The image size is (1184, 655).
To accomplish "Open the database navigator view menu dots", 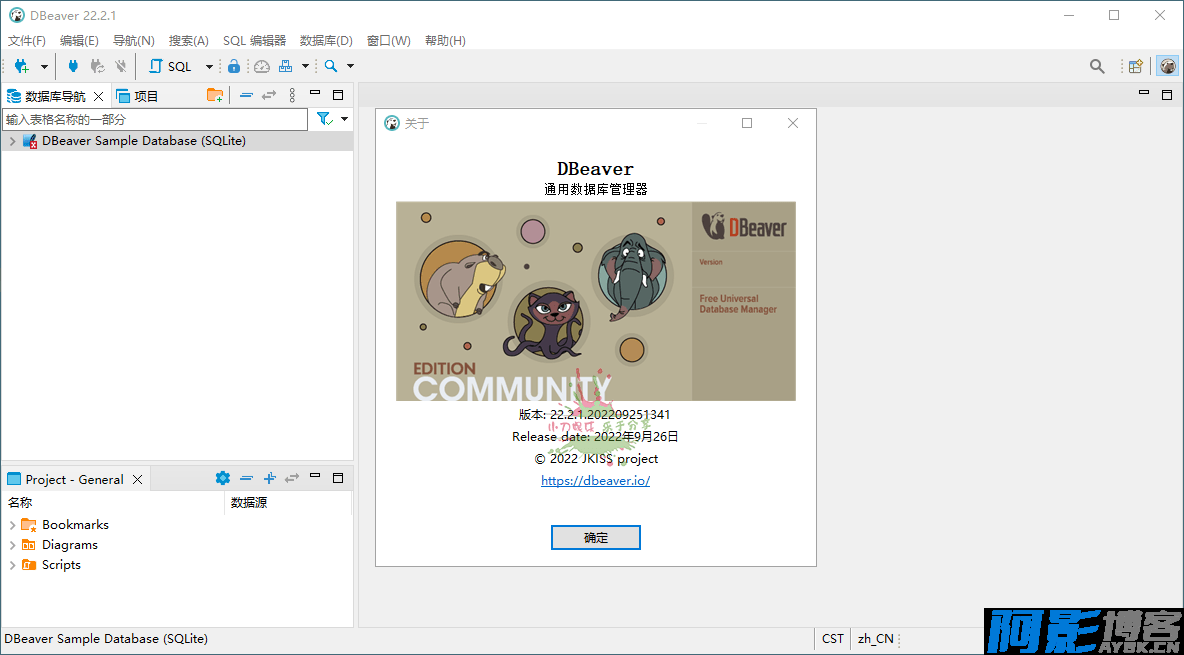I will [x=292, y=95].
